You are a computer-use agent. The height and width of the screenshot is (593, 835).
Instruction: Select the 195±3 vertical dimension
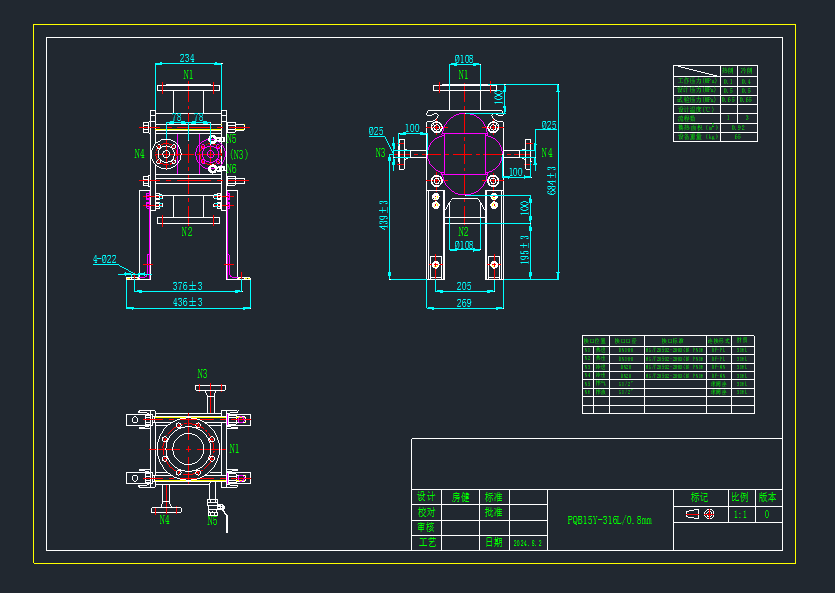tap(525, 250)
